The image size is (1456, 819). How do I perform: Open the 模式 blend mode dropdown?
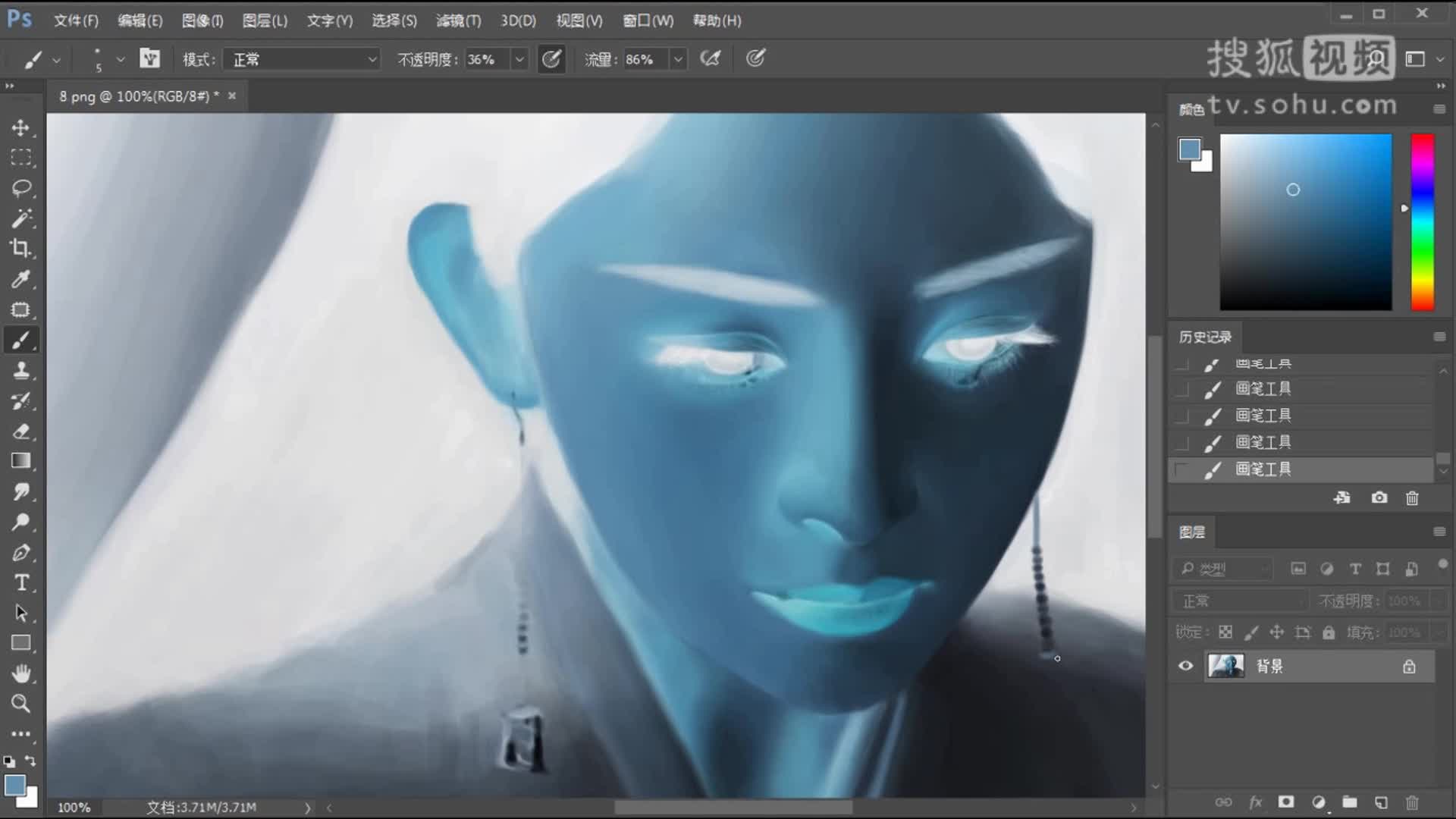(302, 59)
